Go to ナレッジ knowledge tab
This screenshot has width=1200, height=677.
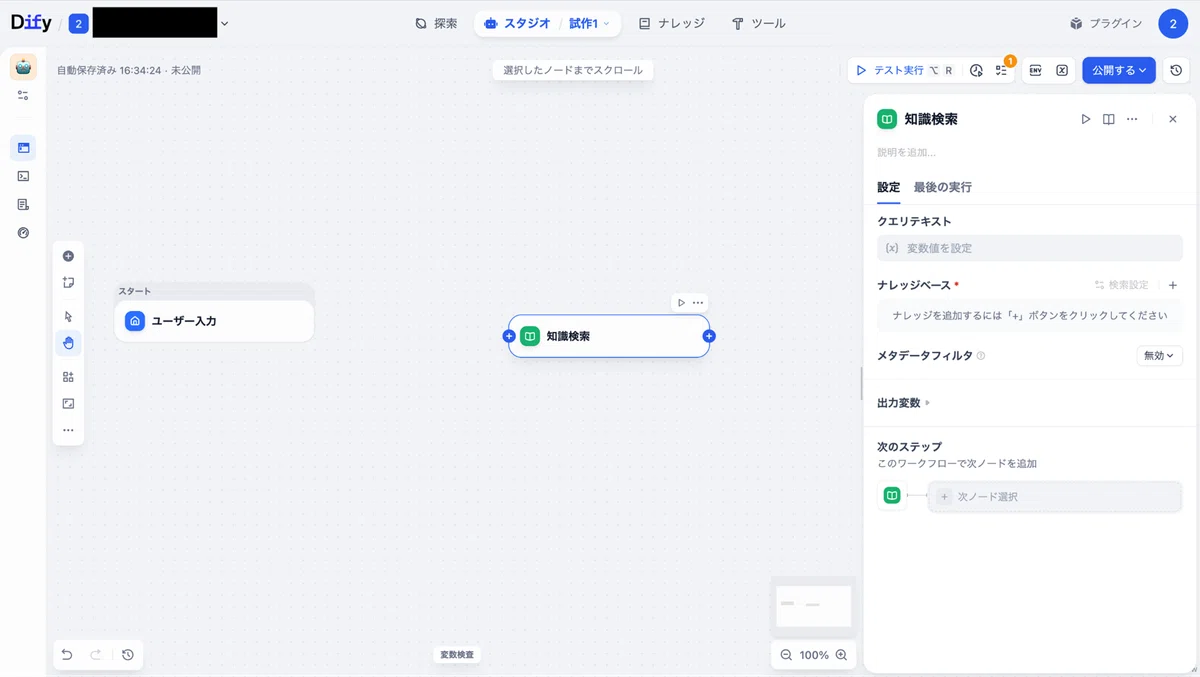pos(671,23)
